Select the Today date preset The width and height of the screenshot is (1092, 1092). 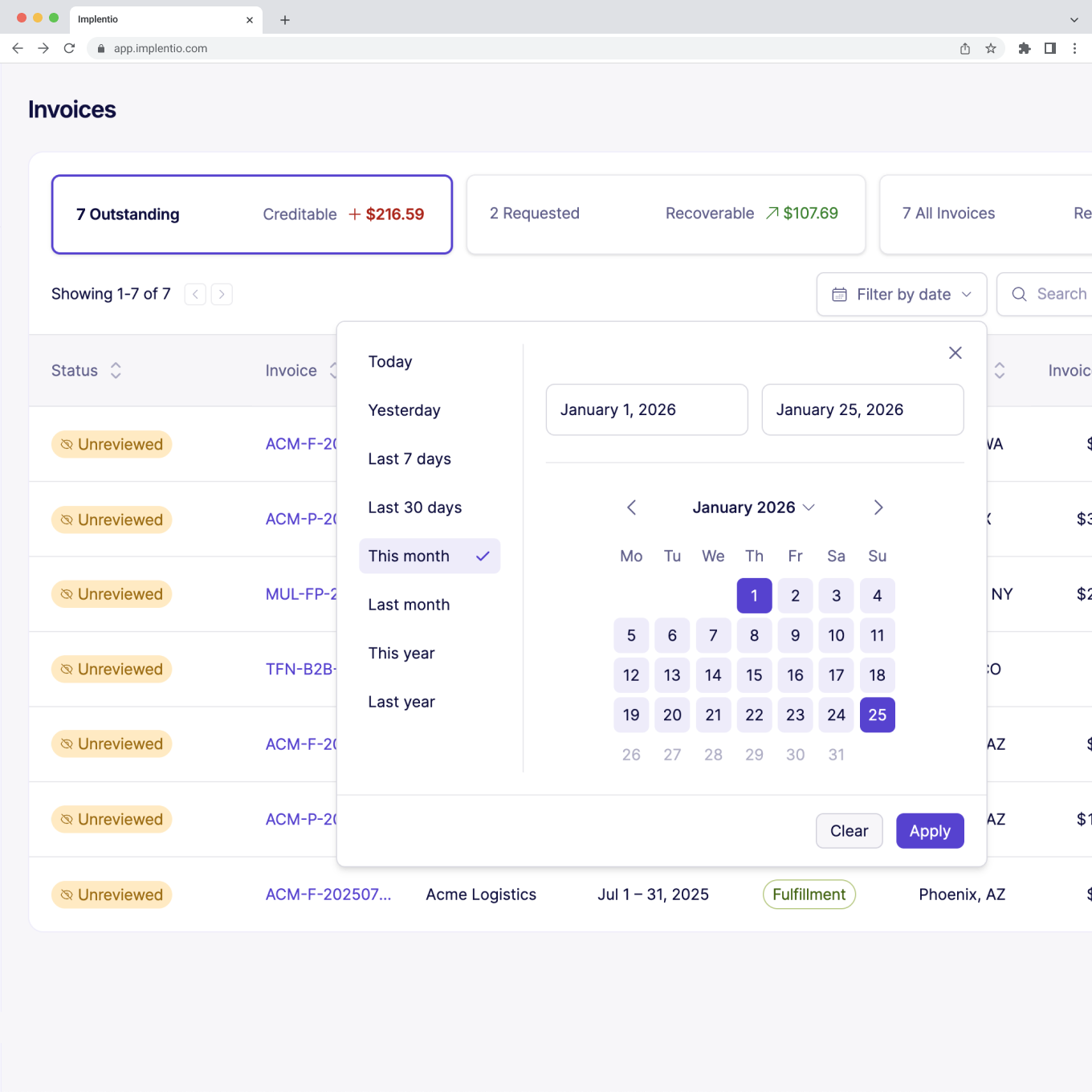(x=390, y=361)
